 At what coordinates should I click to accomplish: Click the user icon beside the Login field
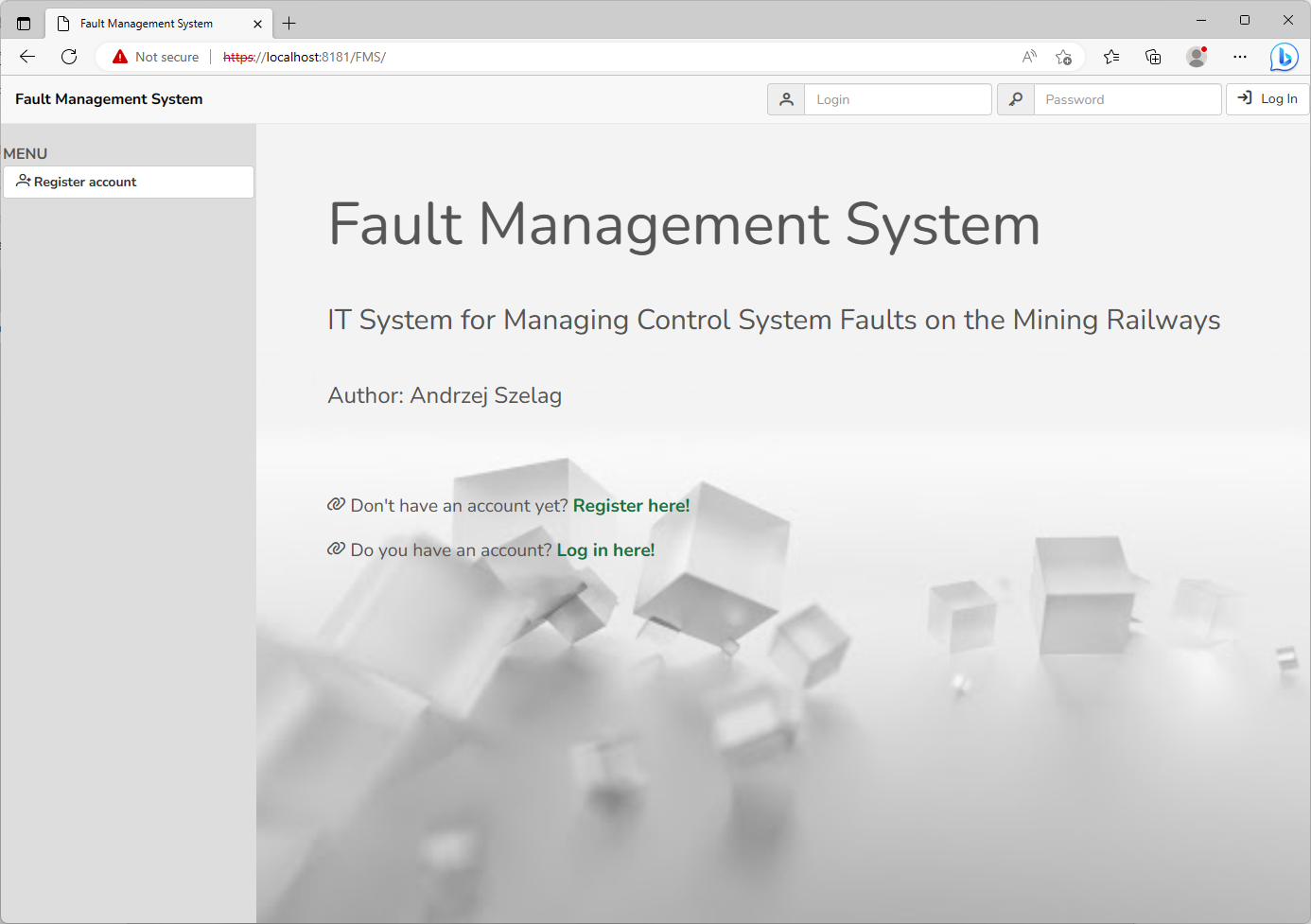coord(786,99)
